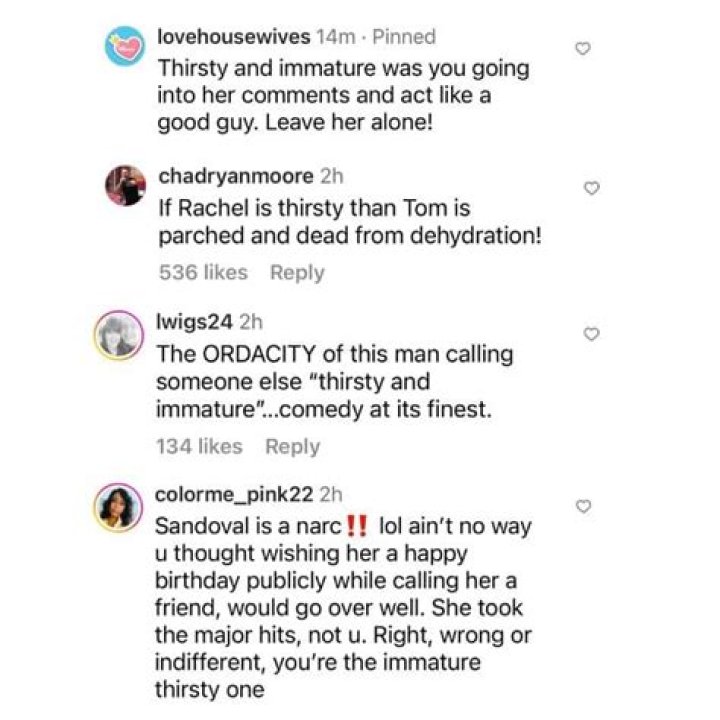Open colorme_pink22's username link
This screenshot has width=720, height=720.
236,494
